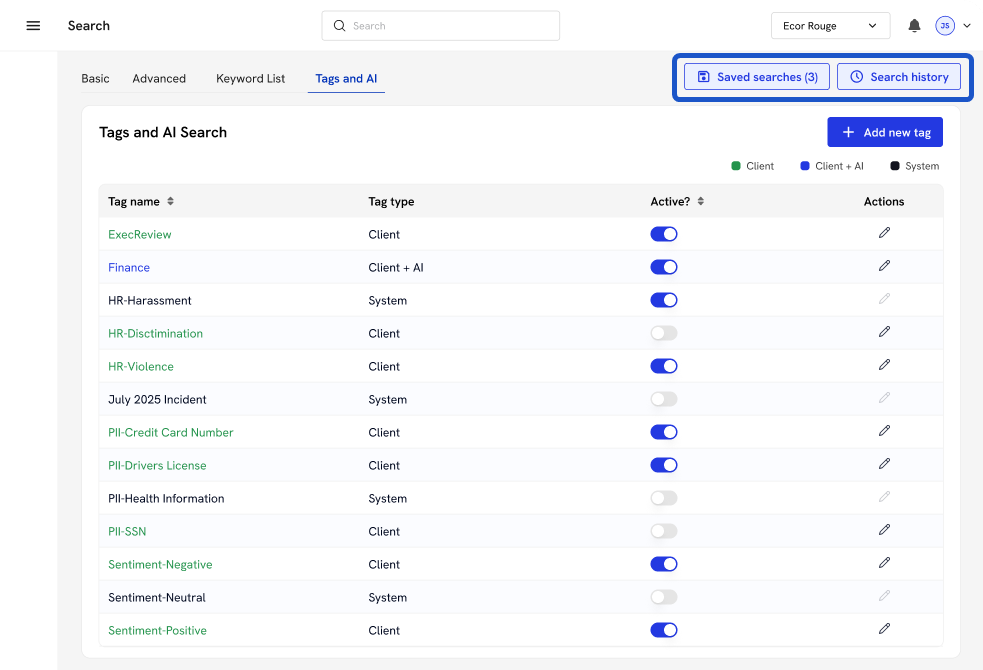Viewport: 983px width, 670px height.
Task: Click the JS user avatar
Action: coord(944,26)
